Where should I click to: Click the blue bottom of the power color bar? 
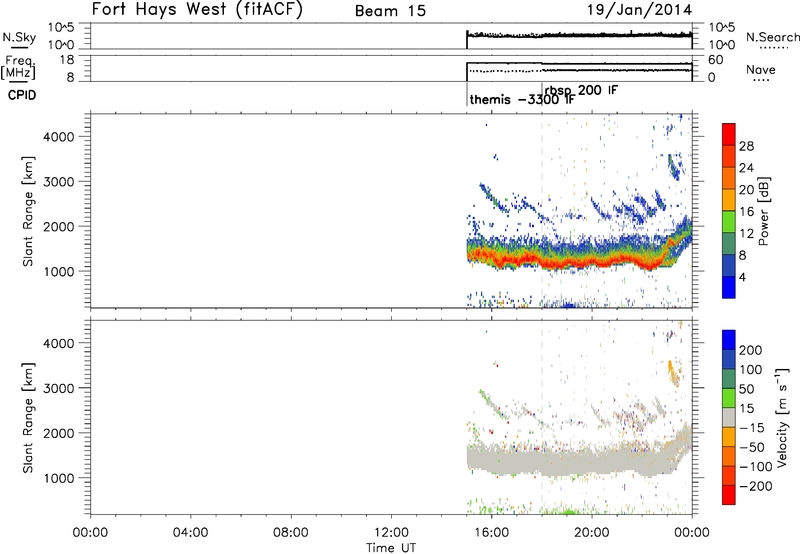729,287
